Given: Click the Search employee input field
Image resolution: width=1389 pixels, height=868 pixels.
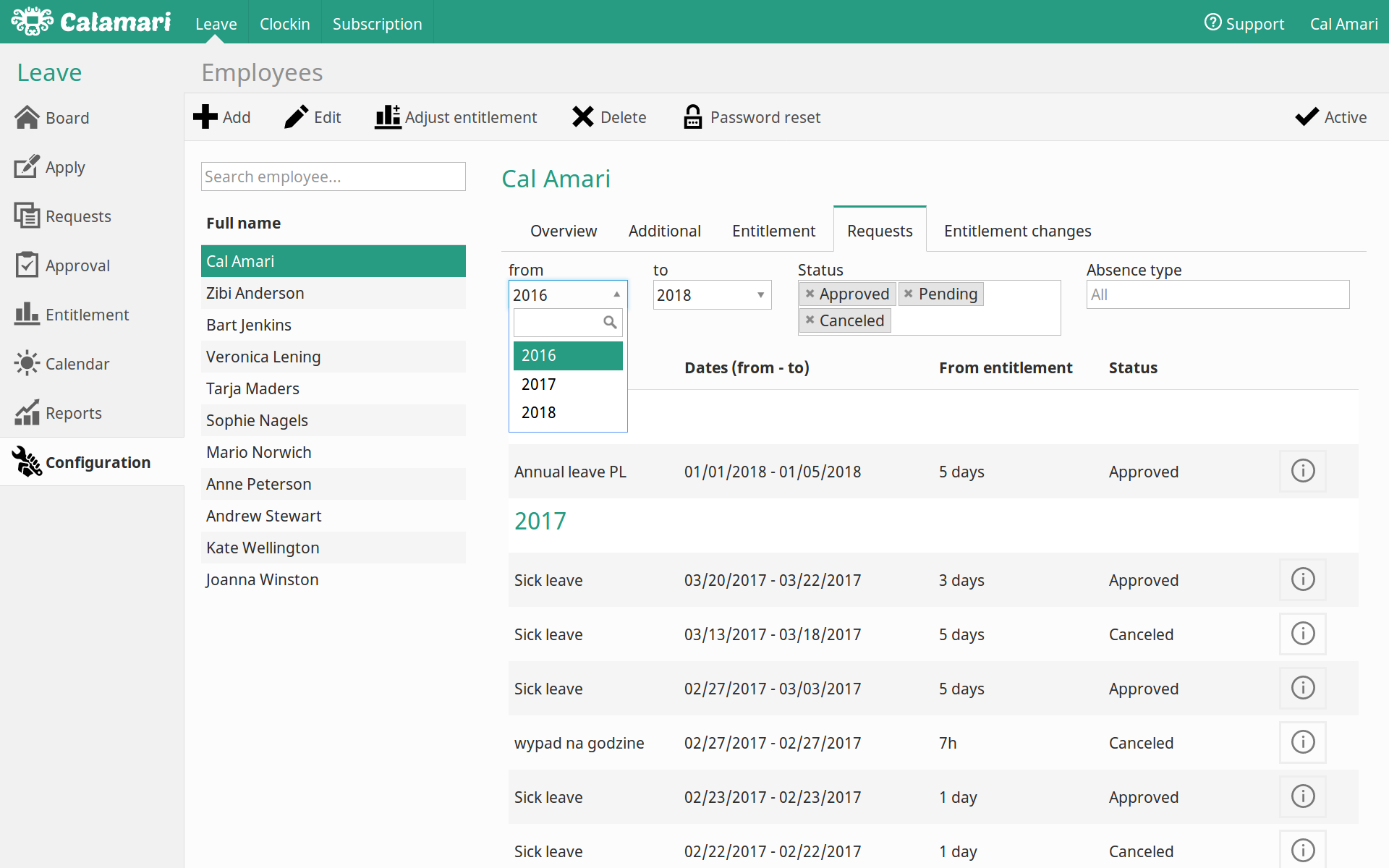Looking at the screenshot, I should pos(333,176).
